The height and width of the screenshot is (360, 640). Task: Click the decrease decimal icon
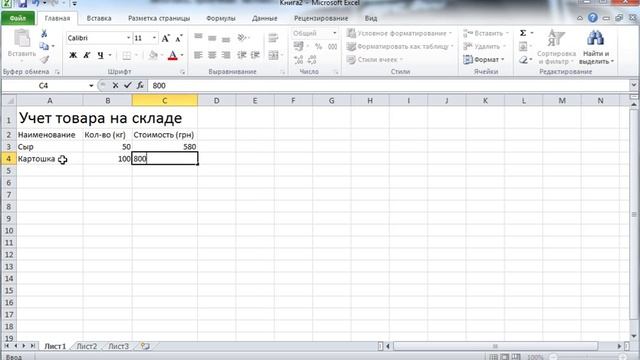(312, 60)
